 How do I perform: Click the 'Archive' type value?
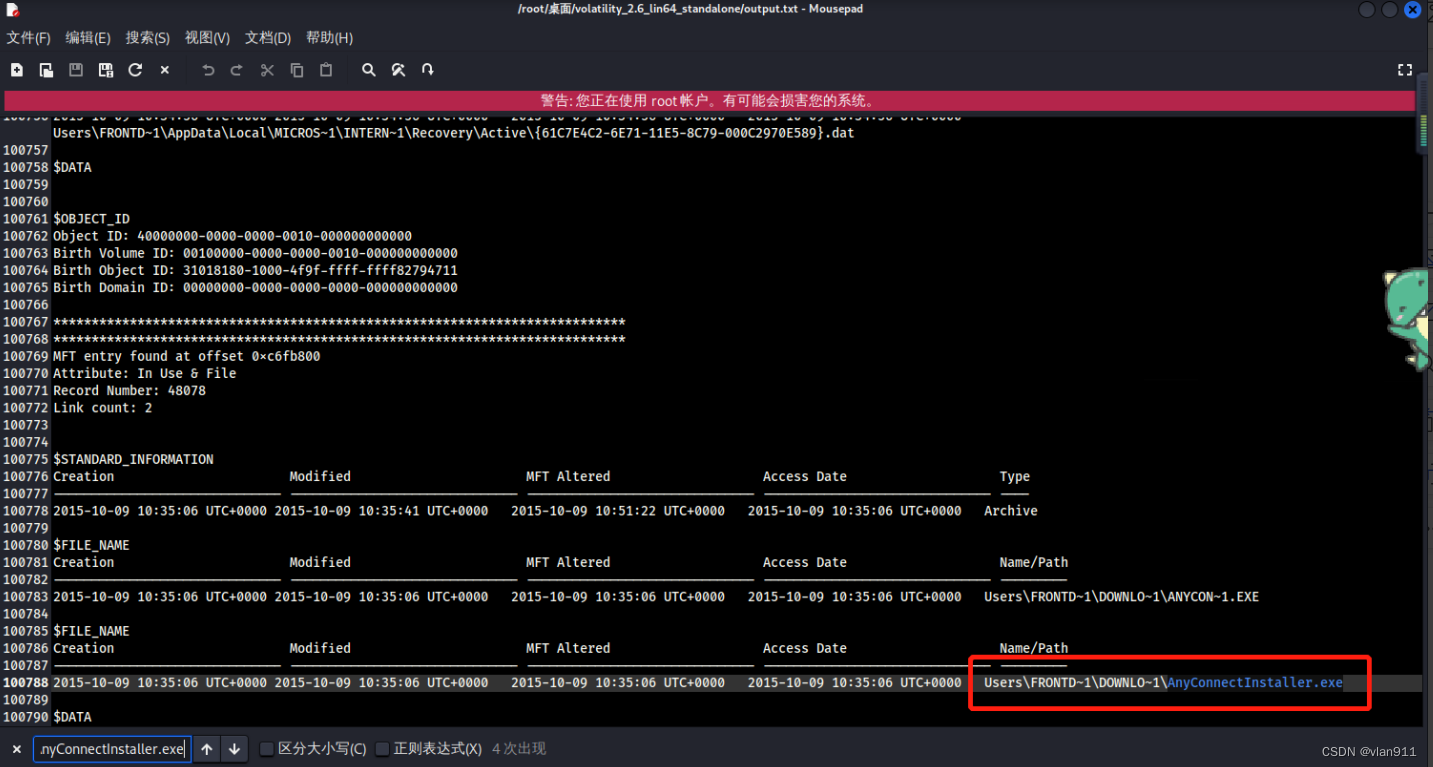click(1011, 511)
